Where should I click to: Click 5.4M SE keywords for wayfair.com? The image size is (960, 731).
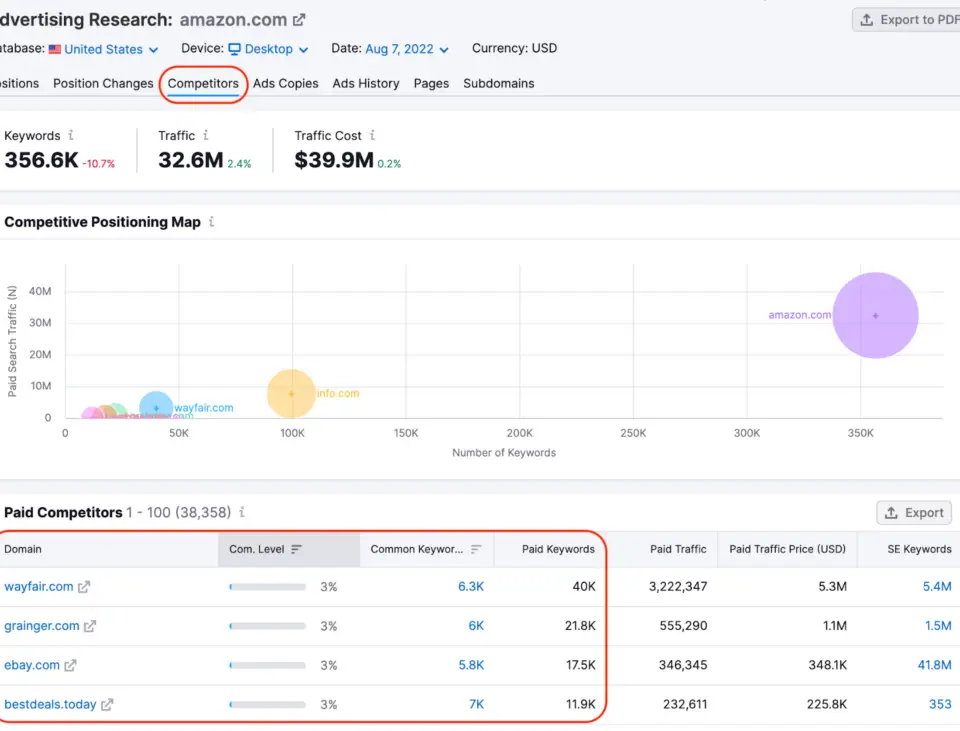(x=937, y=587)
